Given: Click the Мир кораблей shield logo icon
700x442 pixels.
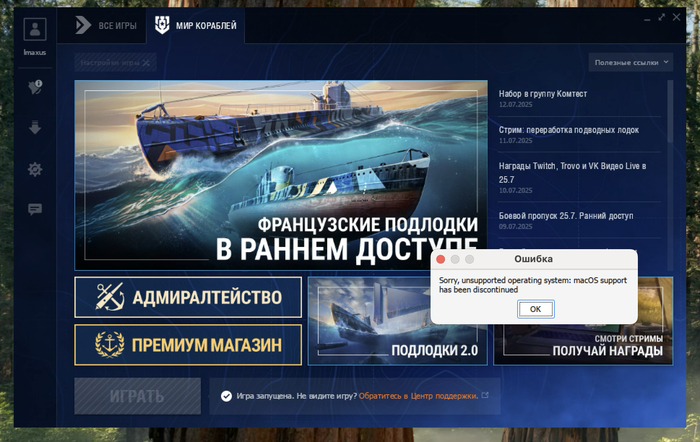Looking at the screenshot, I should pos(162,23).
